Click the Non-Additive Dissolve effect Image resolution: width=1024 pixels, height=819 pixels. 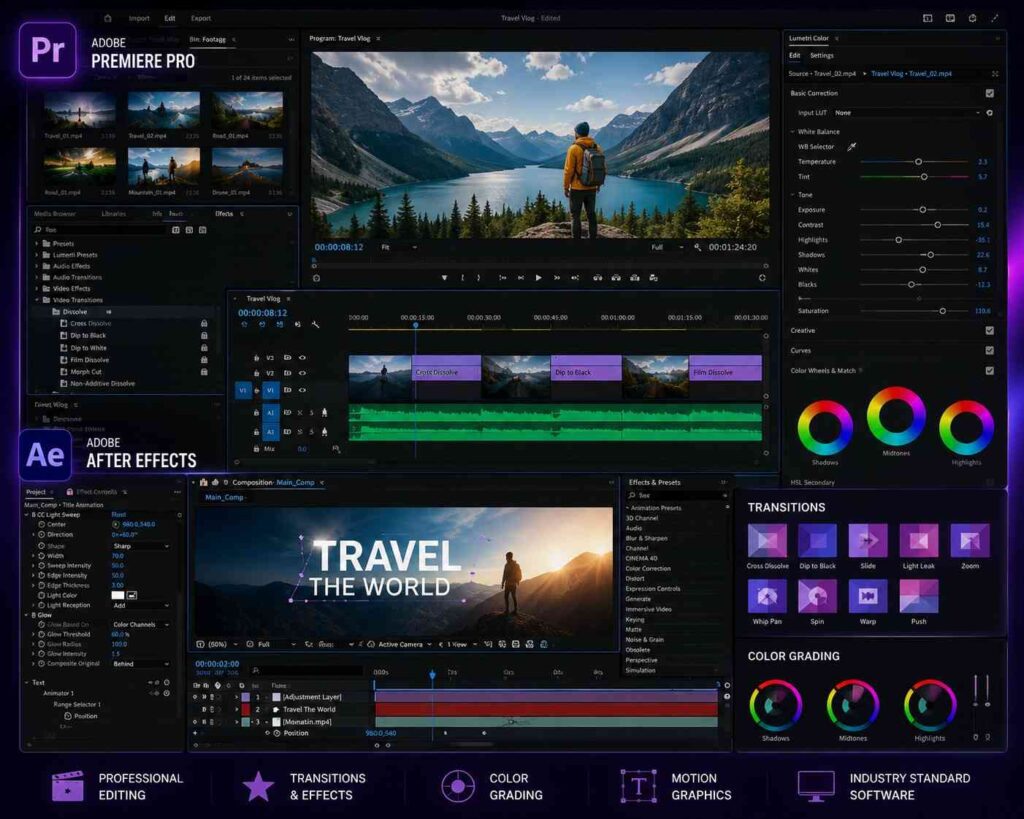point(103,383)
